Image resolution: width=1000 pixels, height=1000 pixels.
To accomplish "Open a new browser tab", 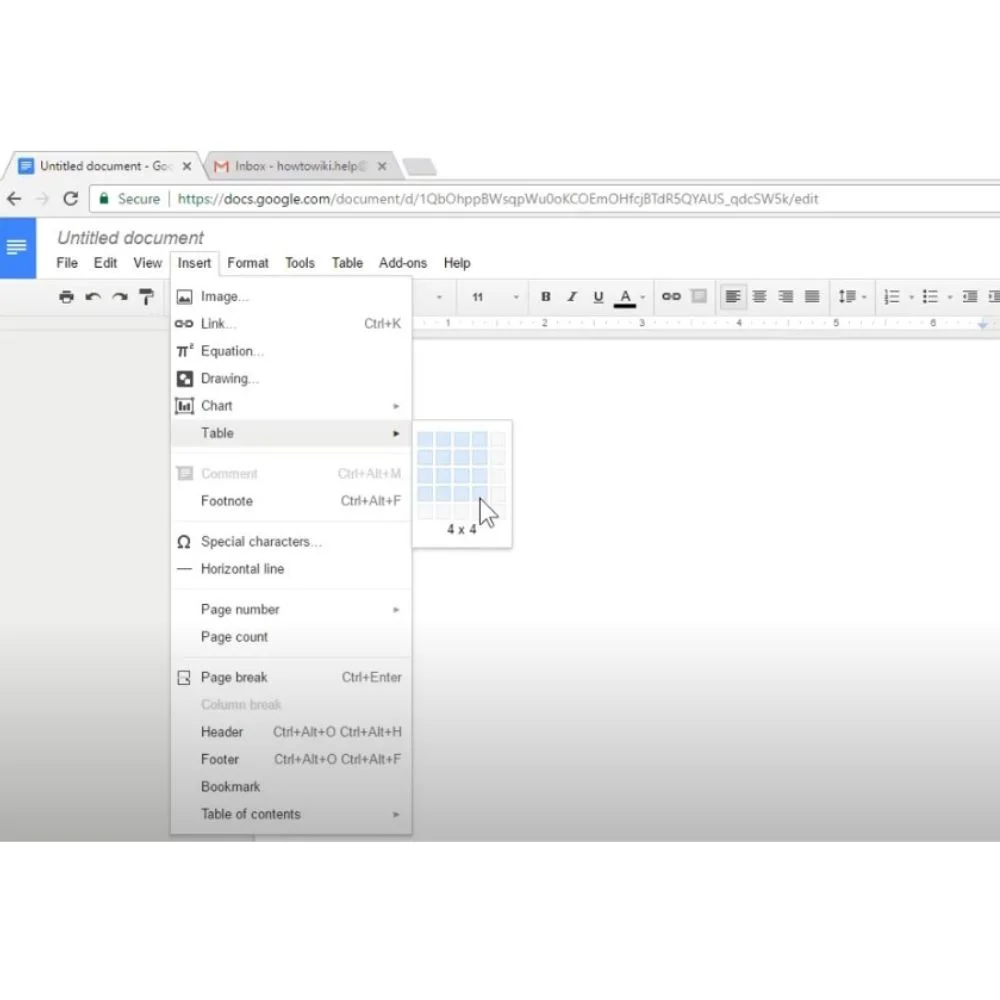I will pyautogui.click(x=420, y=167).
